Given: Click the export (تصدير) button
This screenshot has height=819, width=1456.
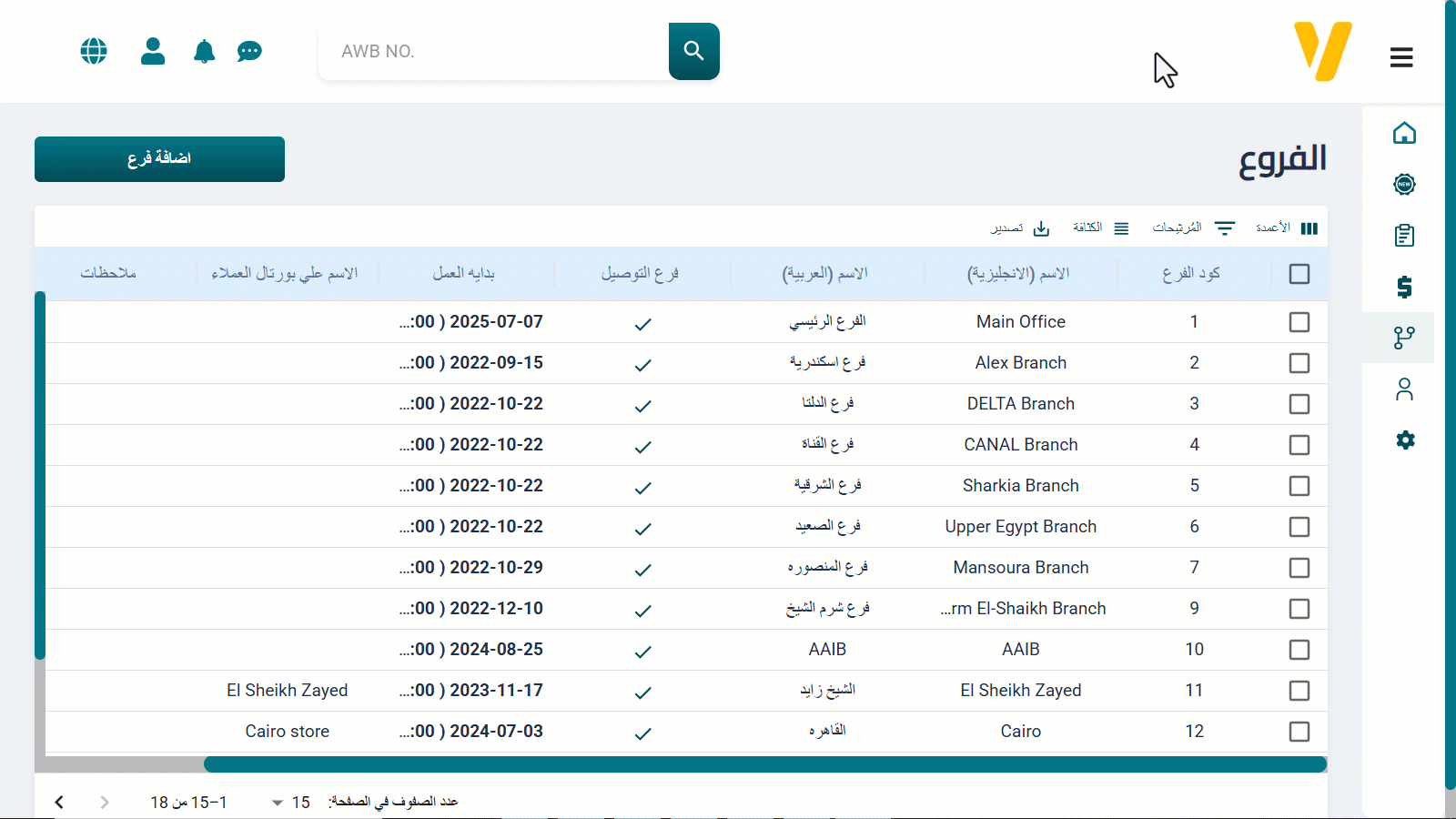Looking at the screenshot, I should tap(1020, 228).
